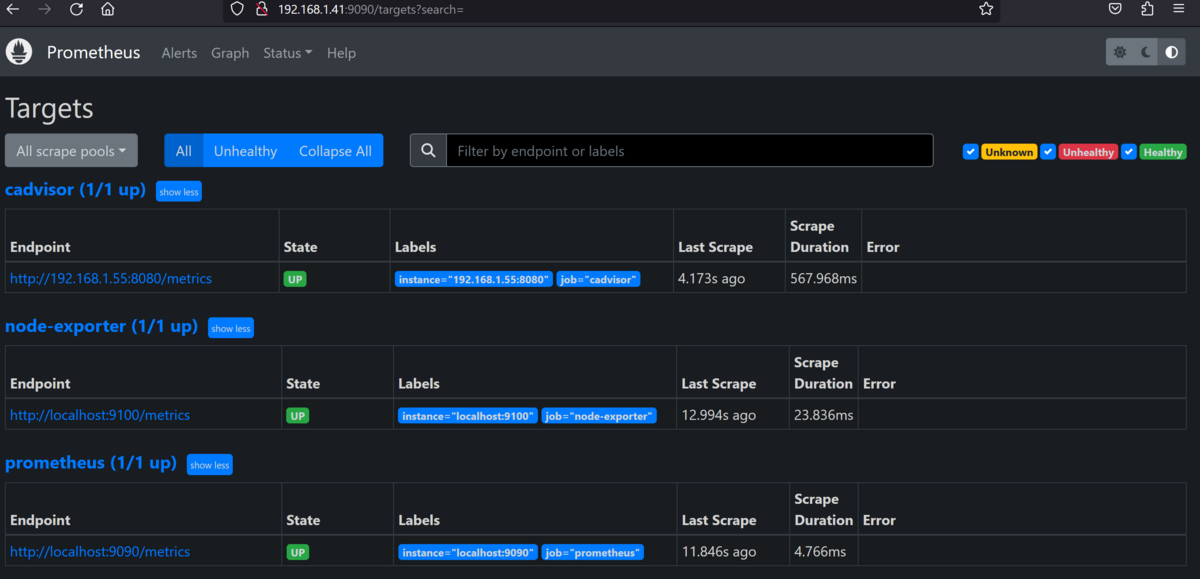Show only Unhealthy targets

pos(245,151)
